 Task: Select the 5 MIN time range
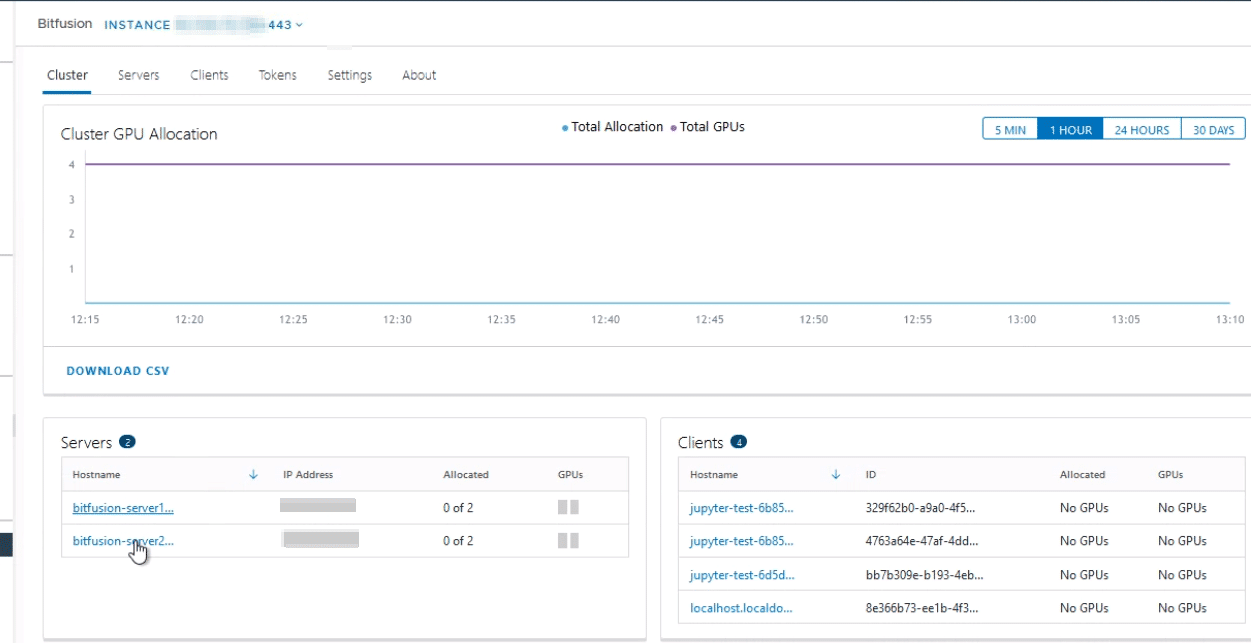click(x=1010, y=129)
